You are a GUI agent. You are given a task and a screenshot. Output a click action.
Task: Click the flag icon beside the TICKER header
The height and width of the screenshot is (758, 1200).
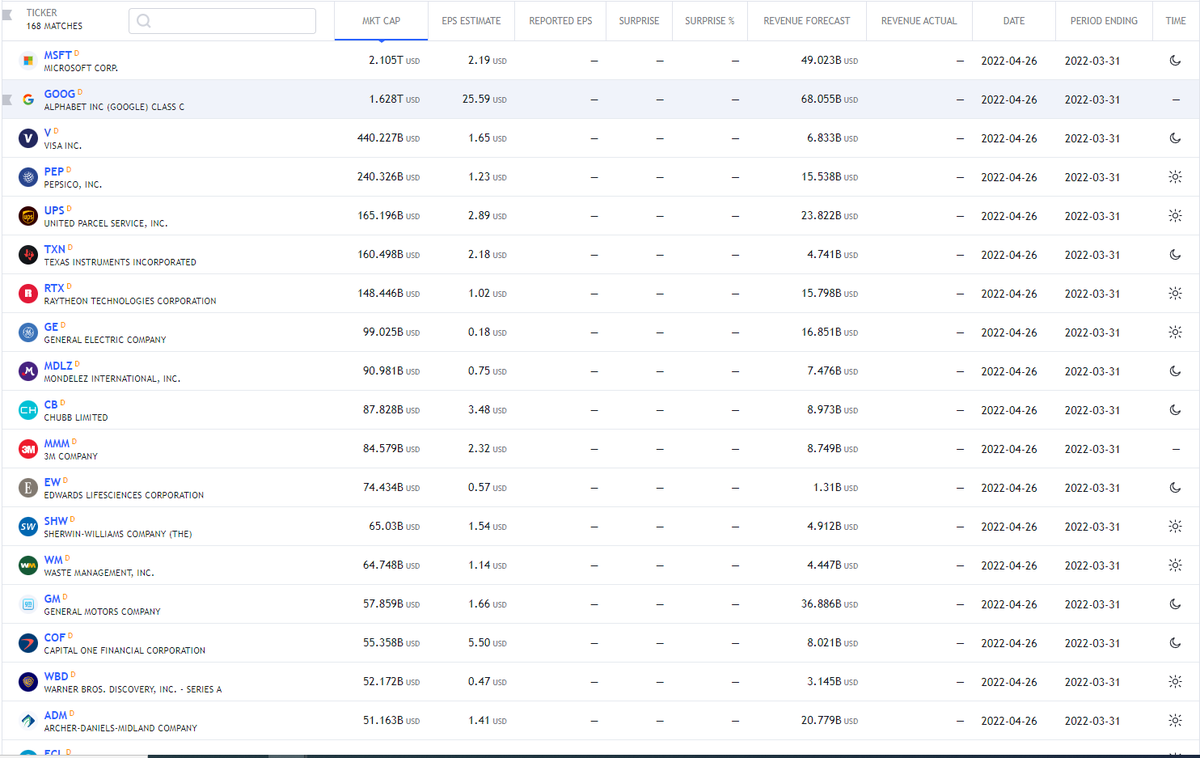pyautogui.click(x=8, y=14)
